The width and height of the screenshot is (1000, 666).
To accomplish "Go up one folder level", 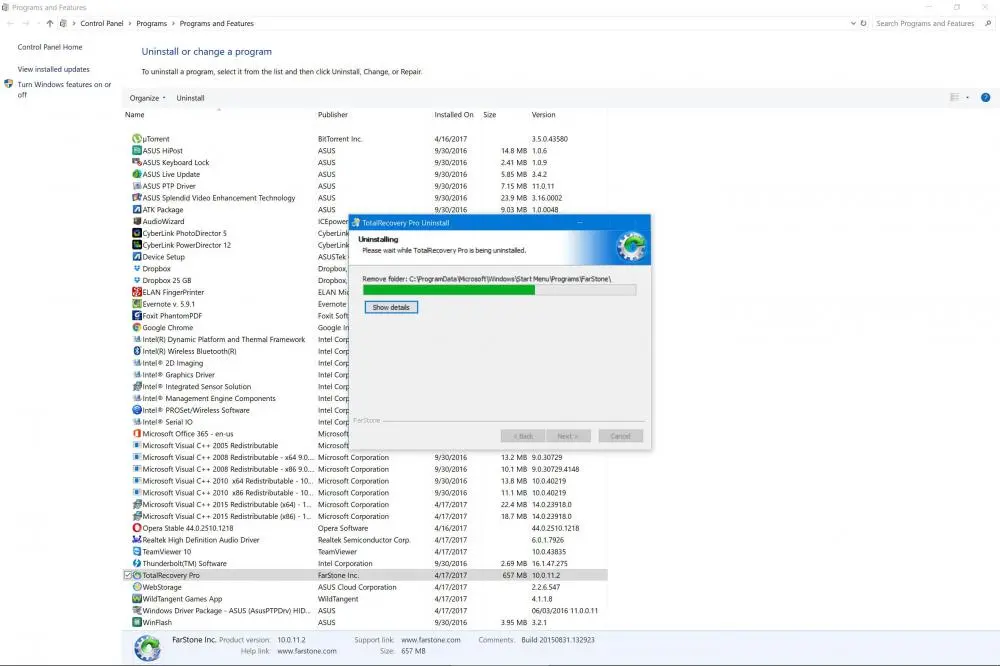I will (x=50, y=24).
